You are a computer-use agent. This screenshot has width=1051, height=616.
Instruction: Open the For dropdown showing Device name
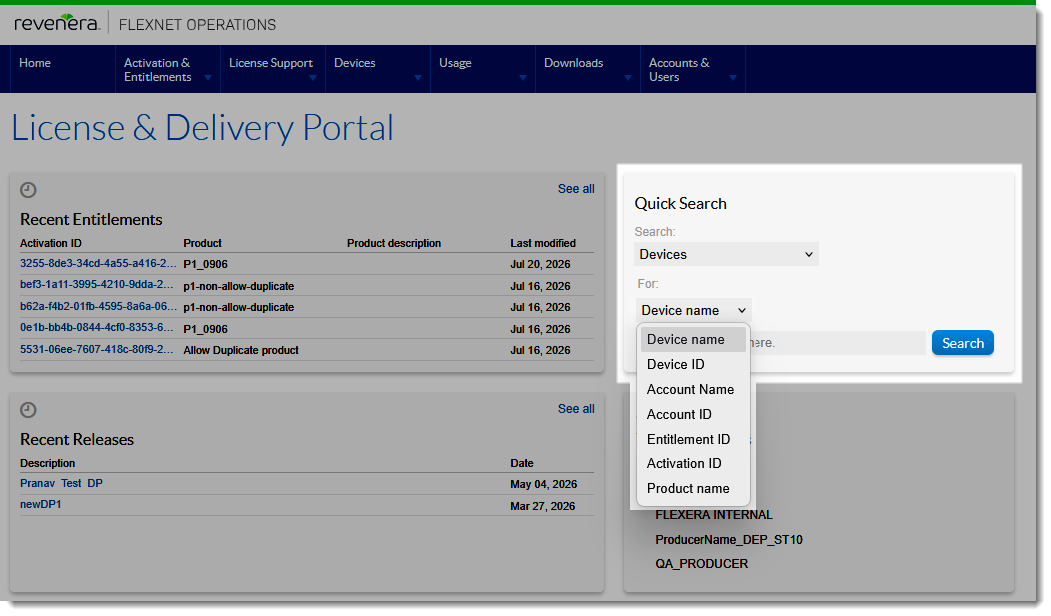tap(694, 310)
